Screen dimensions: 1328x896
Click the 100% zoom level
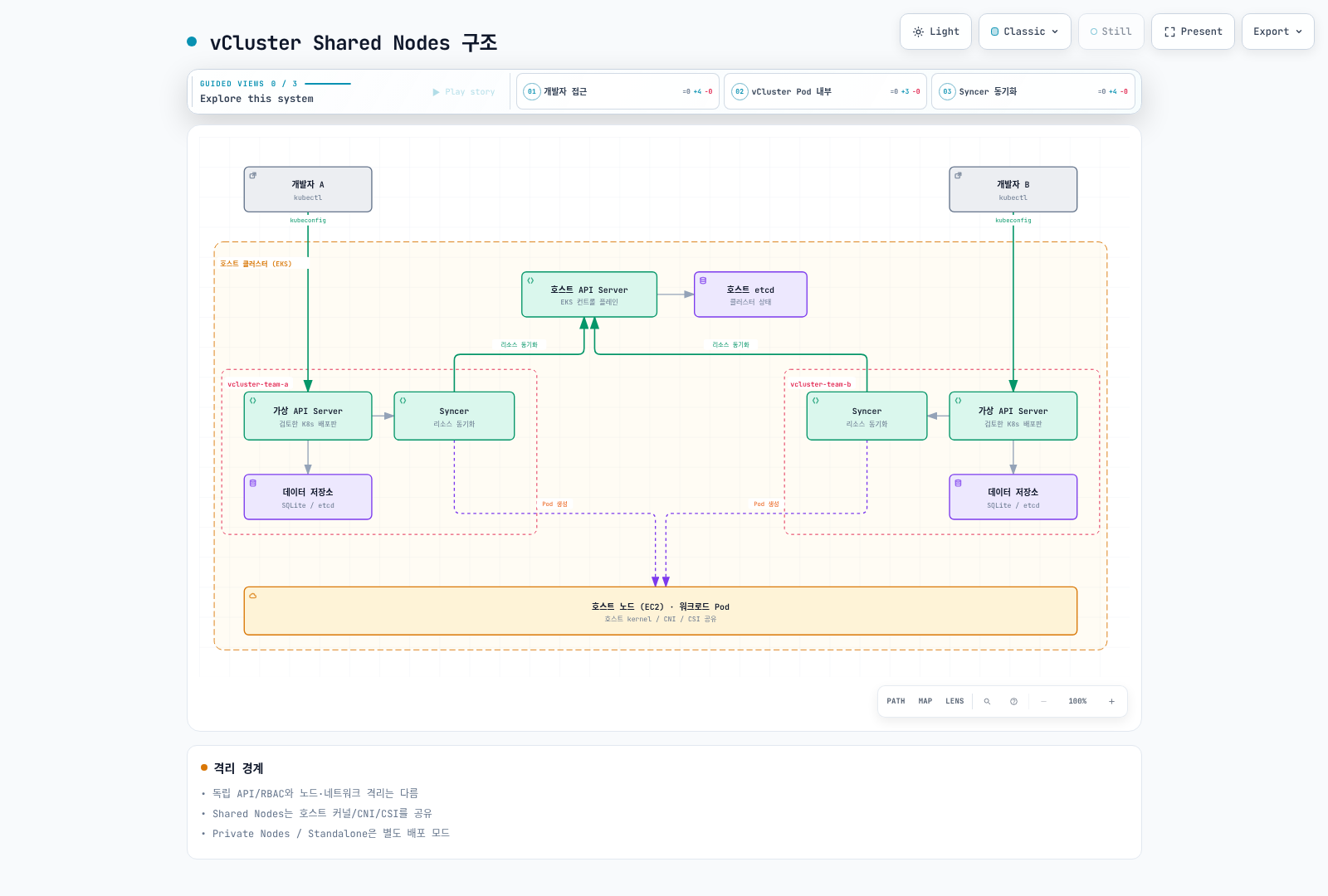tap(1077, 701)
